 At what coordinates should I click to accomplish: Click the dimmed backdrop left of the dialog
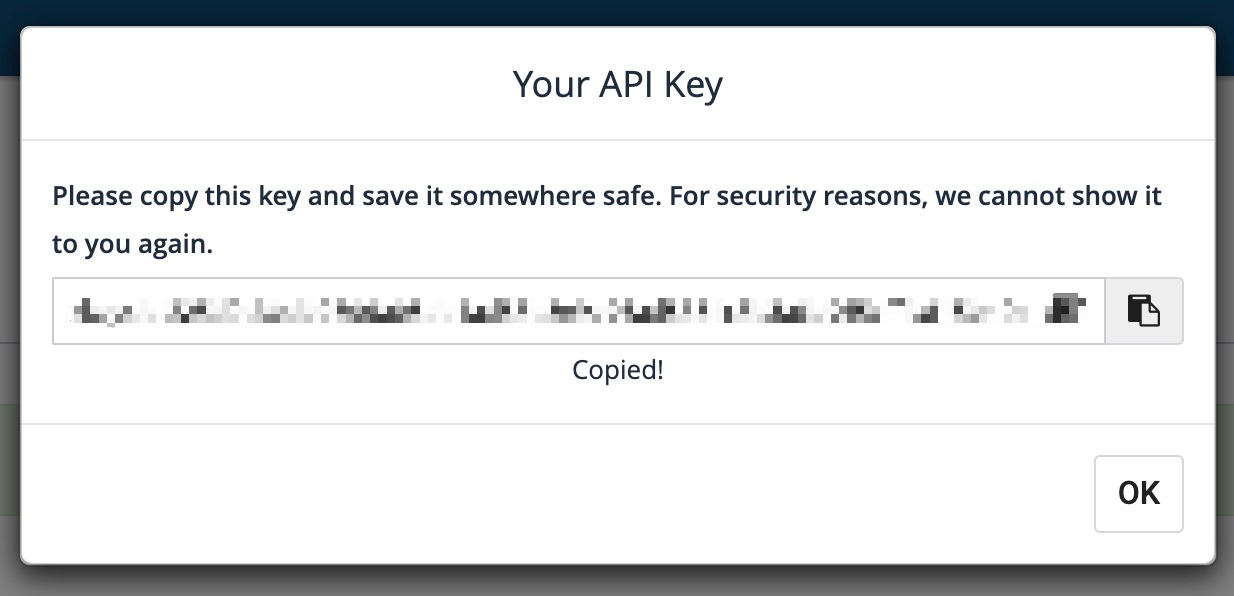tap(9, 300)
